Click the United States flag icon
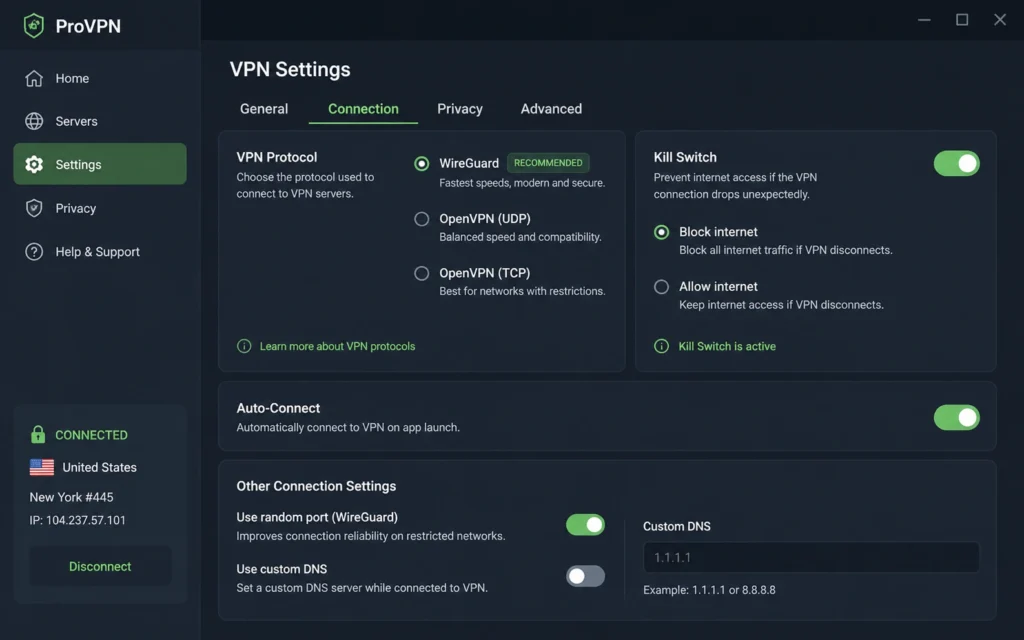This screenshot has width=1024, height=640. (42, 467)
